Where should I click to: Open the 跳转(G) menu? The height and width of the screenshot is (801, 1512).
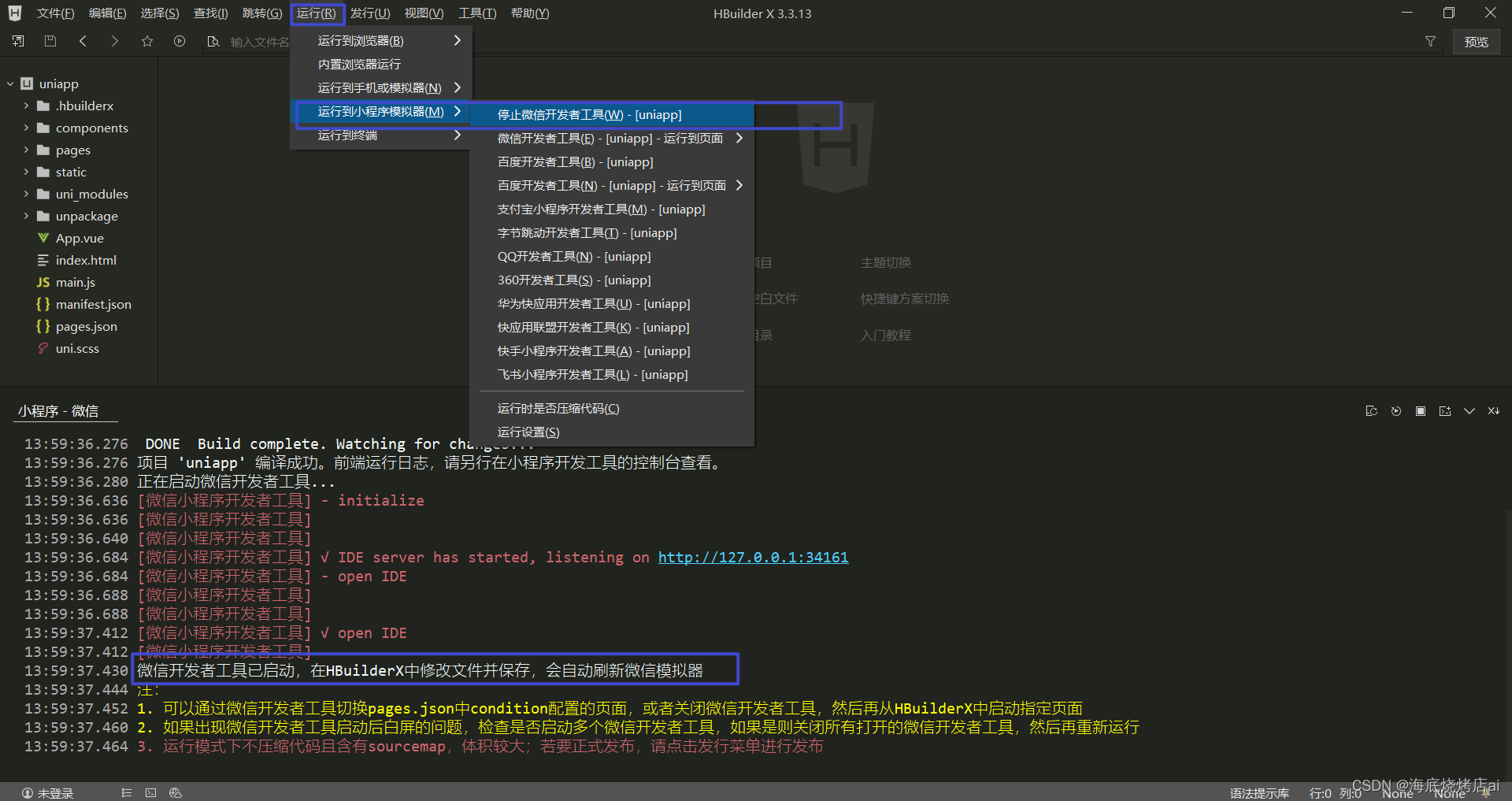coord(262,13)
